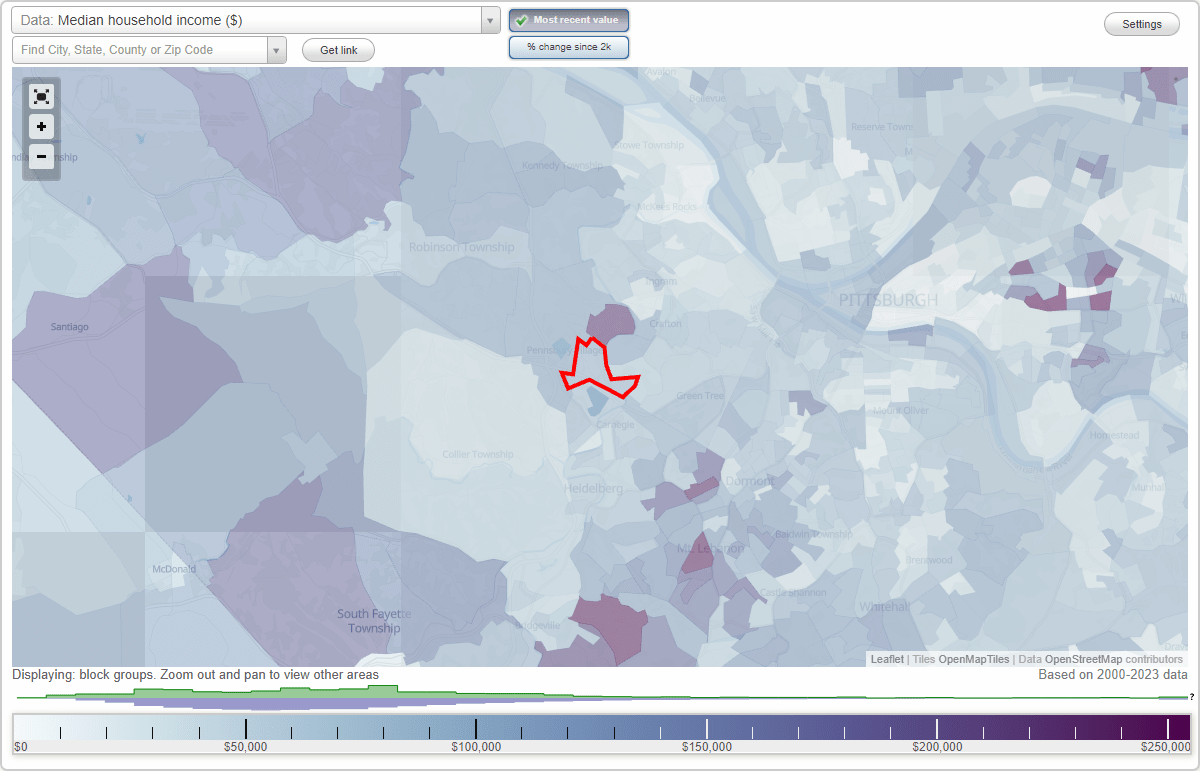Open the 'Data: Median household income' selector
The height and width of the screenshot is (771, 1200).
click(250, 19)
